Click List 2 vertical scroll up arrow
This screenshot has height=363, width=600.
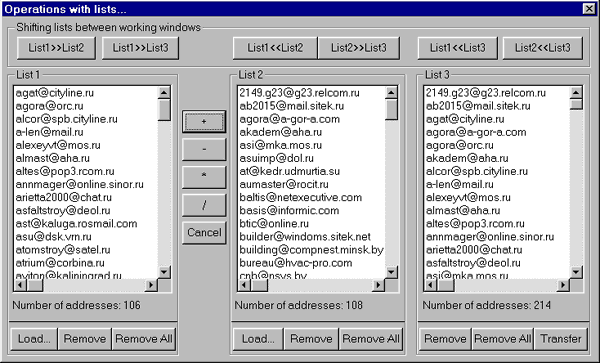pos(391,93)
